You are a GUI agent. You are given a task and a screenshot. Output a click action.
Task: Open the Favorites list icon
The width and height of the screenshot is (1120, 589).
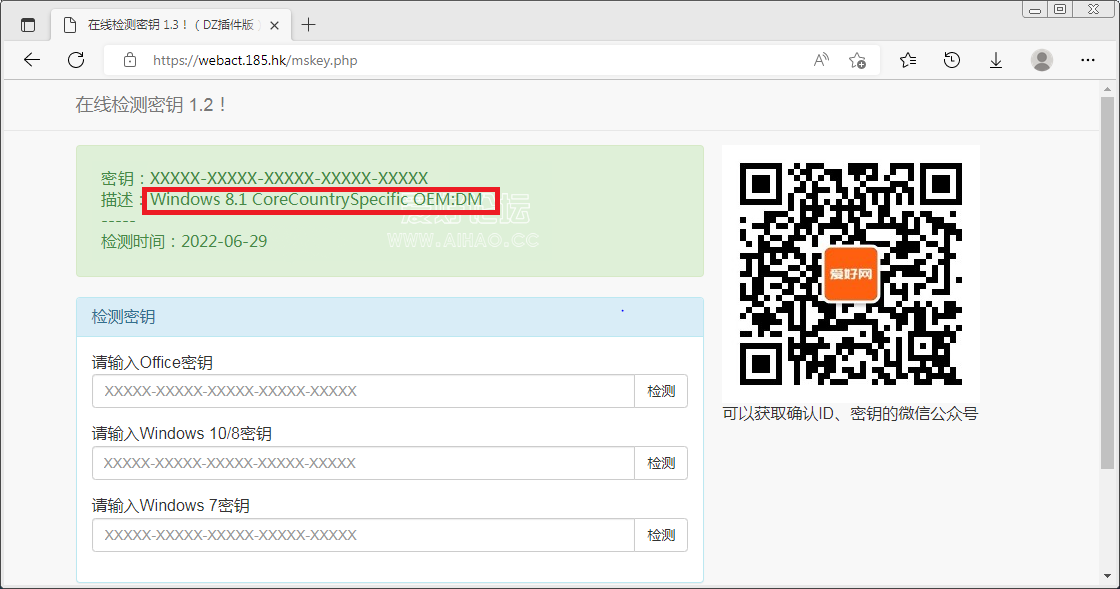coord(908,60)
